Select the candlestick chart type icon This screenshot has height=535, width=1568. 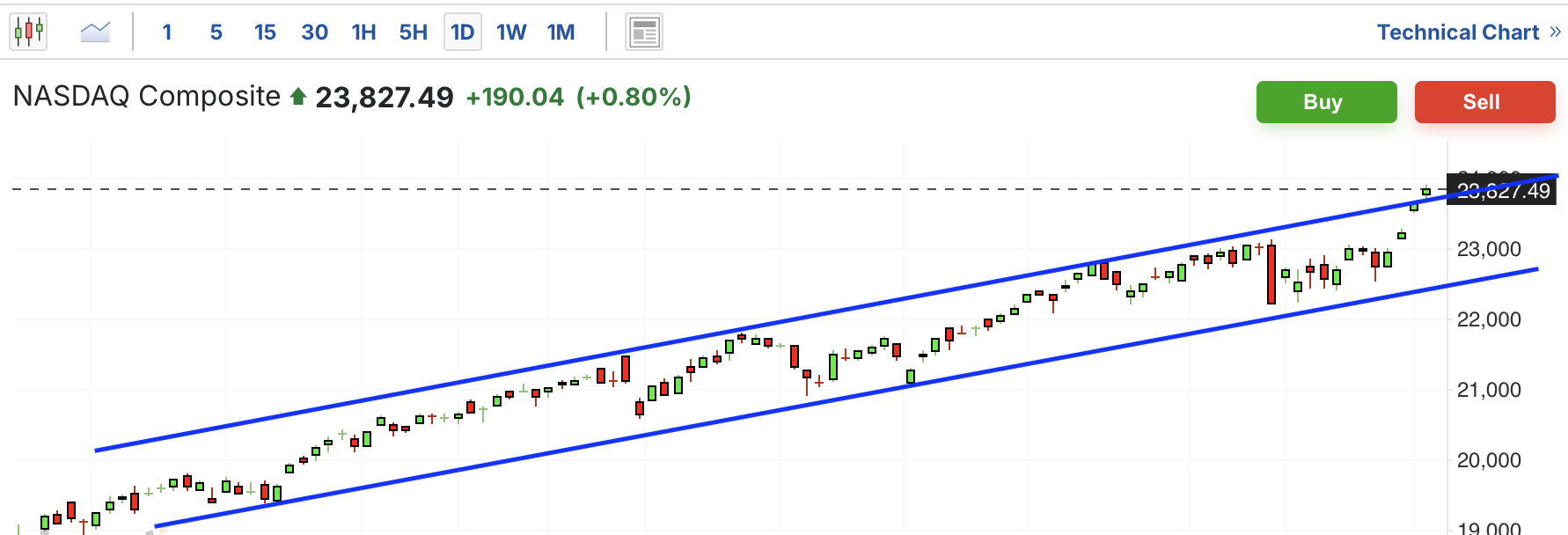pyautogui.click(x=28, y=33)
